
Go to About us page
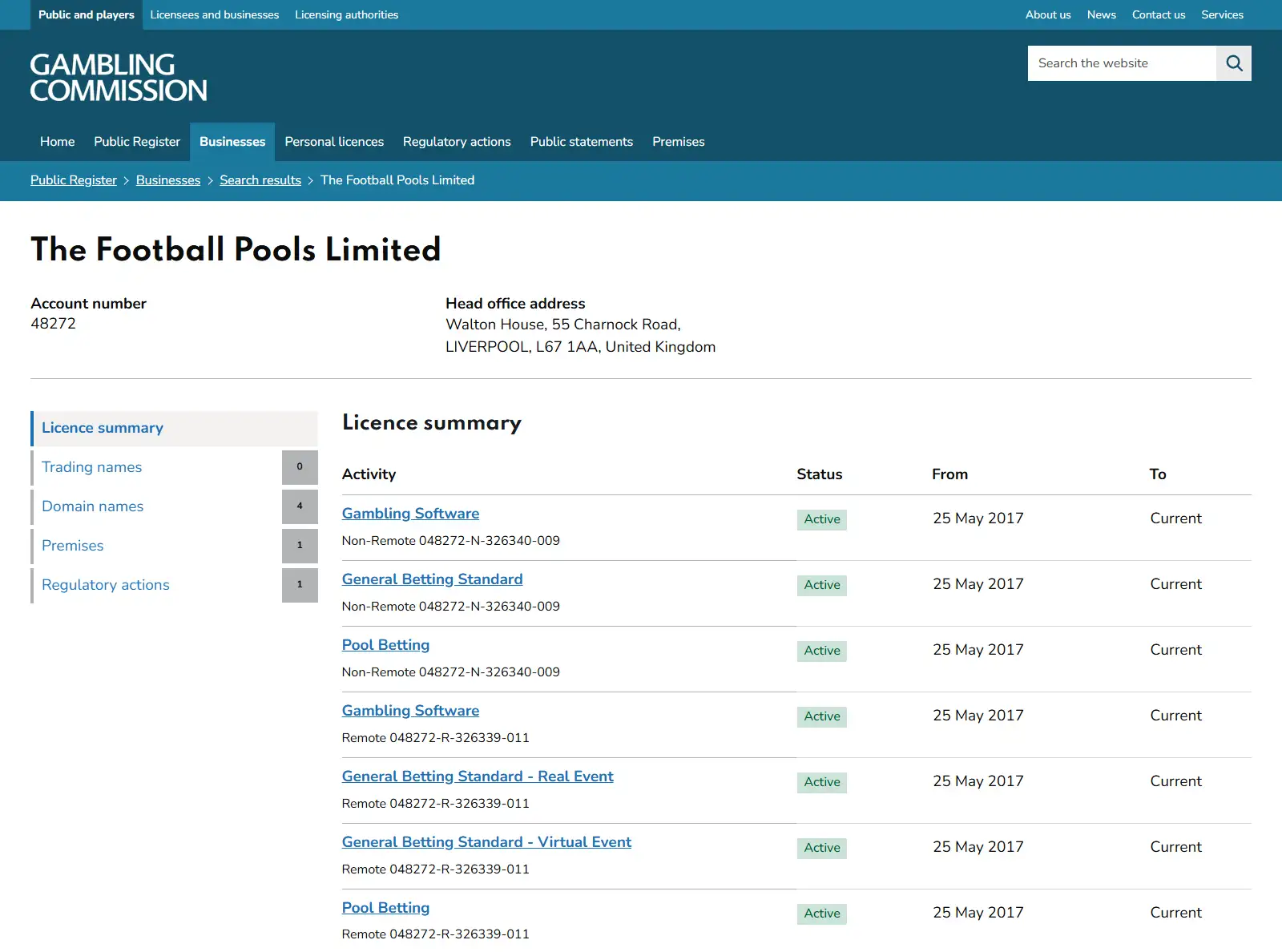tap(1048, 14)
